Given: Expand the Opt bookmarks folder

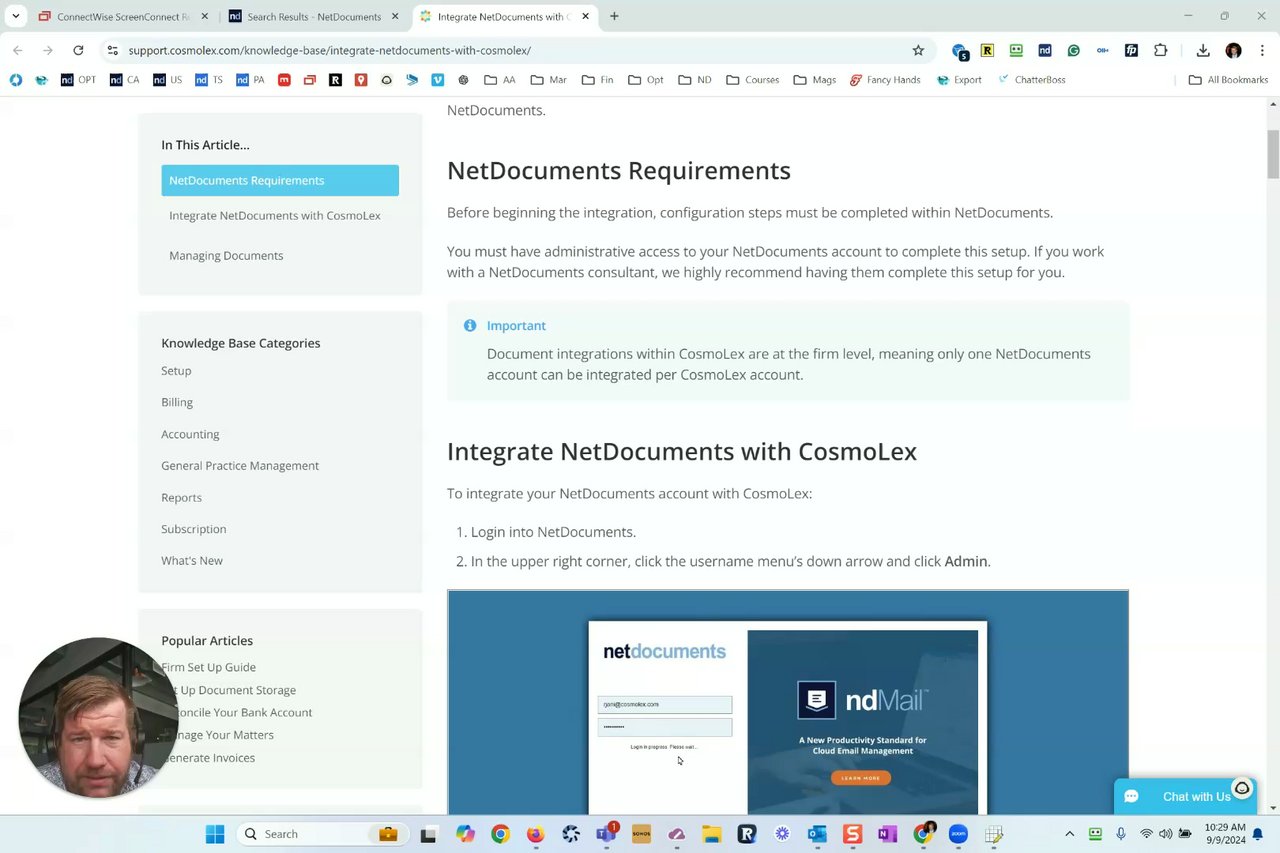Looking at the screenshot, I should point(646,80).
